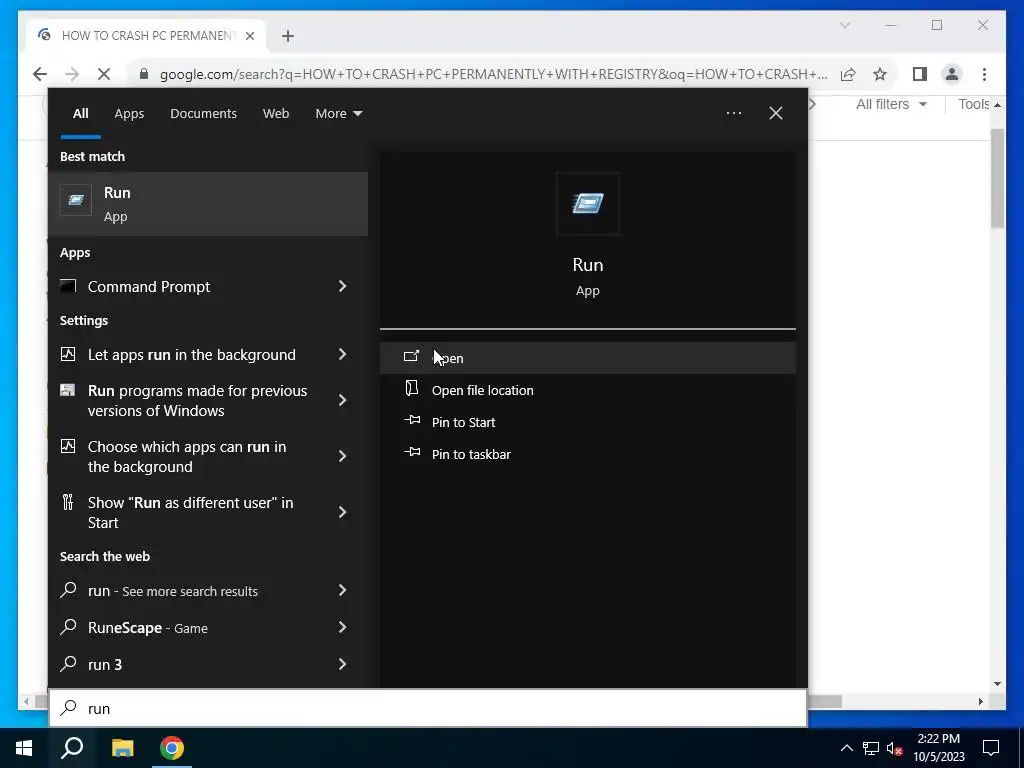Show hidden system tray icons

coord(846,748)
